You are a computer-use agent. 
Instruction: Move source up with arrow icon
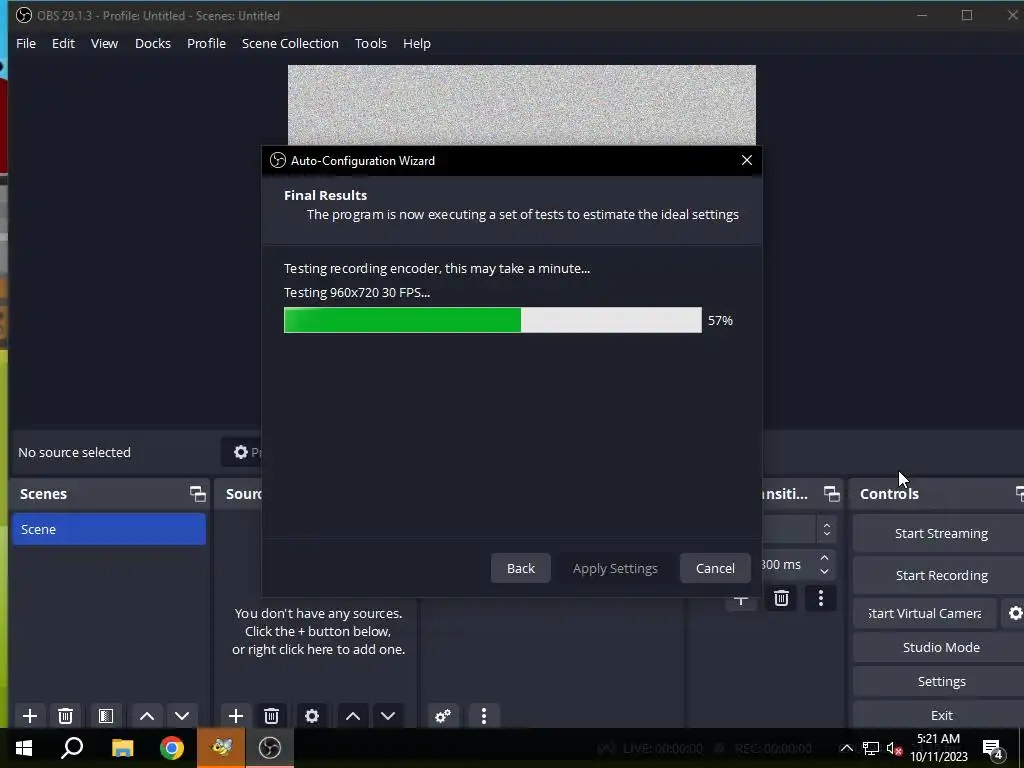[353, 716]
